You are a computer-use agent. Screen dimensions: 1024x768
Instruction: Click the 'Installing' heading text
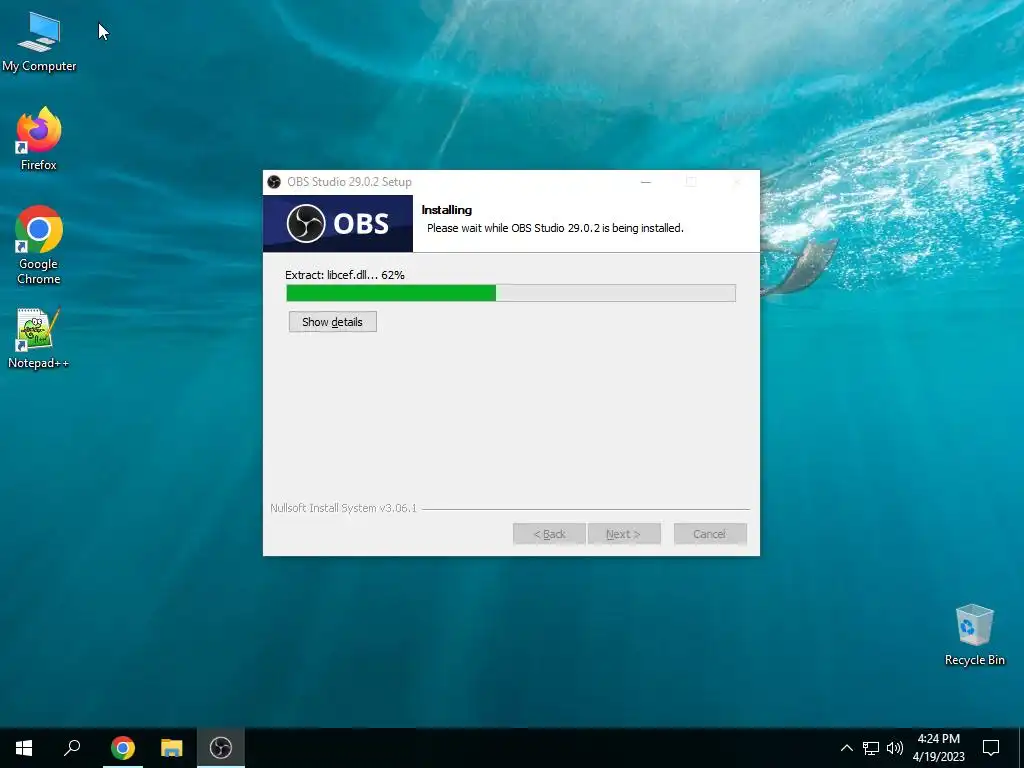point(447,210)
